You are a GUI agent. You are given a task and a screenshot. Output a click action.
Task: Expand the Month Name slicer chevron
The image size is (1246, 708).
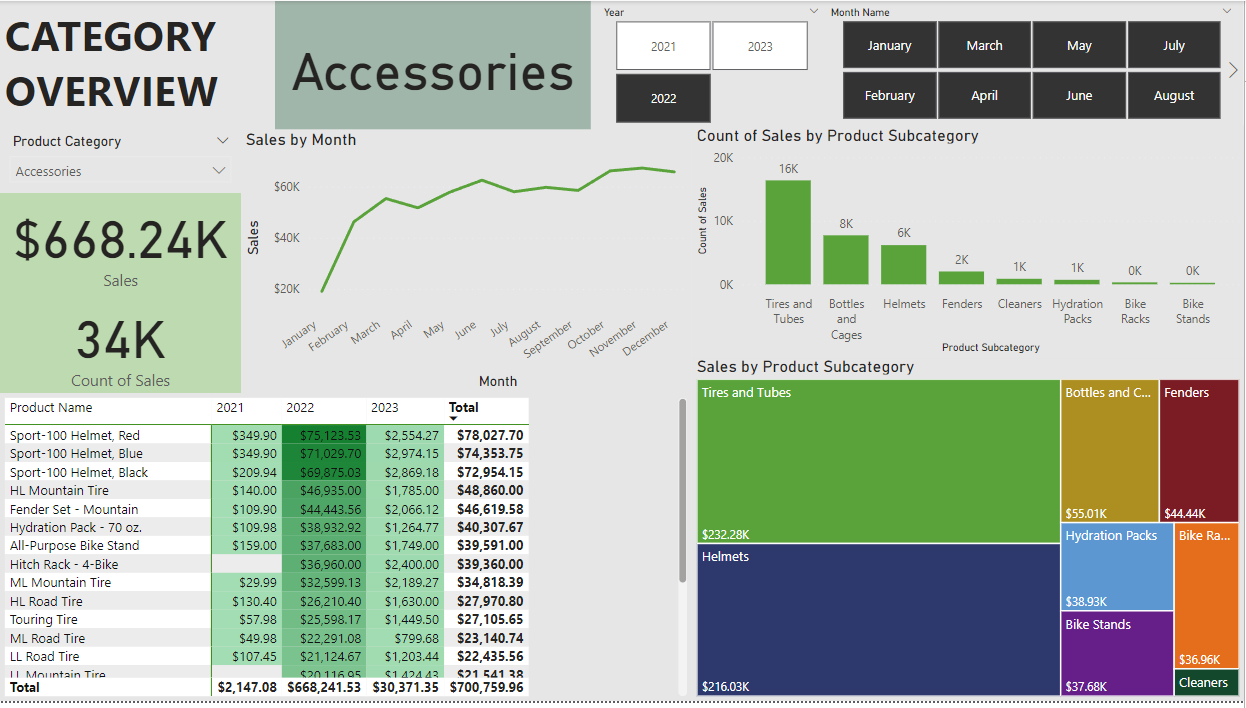coord(1226,12)
